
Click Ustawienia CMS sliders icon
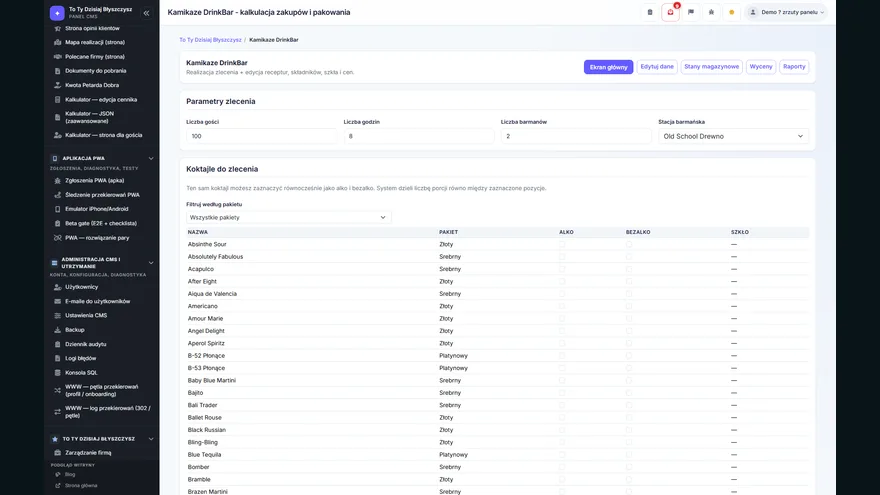click(x=57, y=315)
